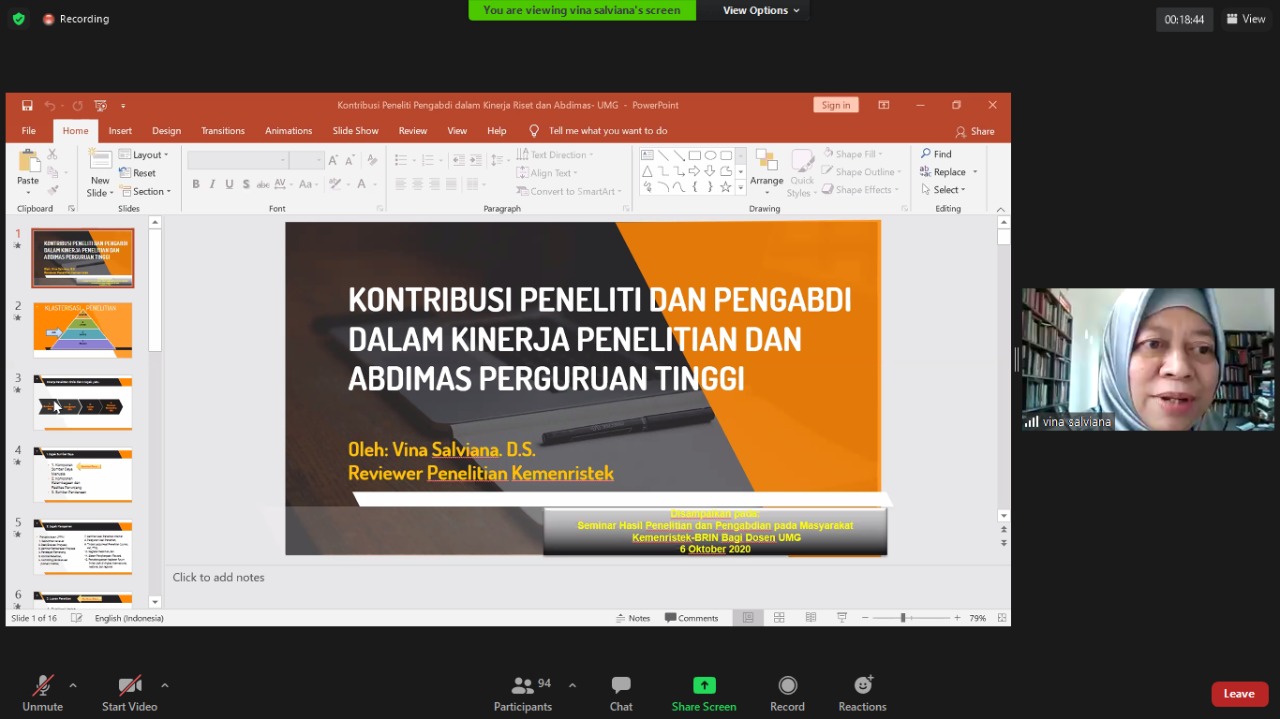The image size is (1280, 719).
Task: Select the Right Arrow shape
Action: (x=694, y=171)
